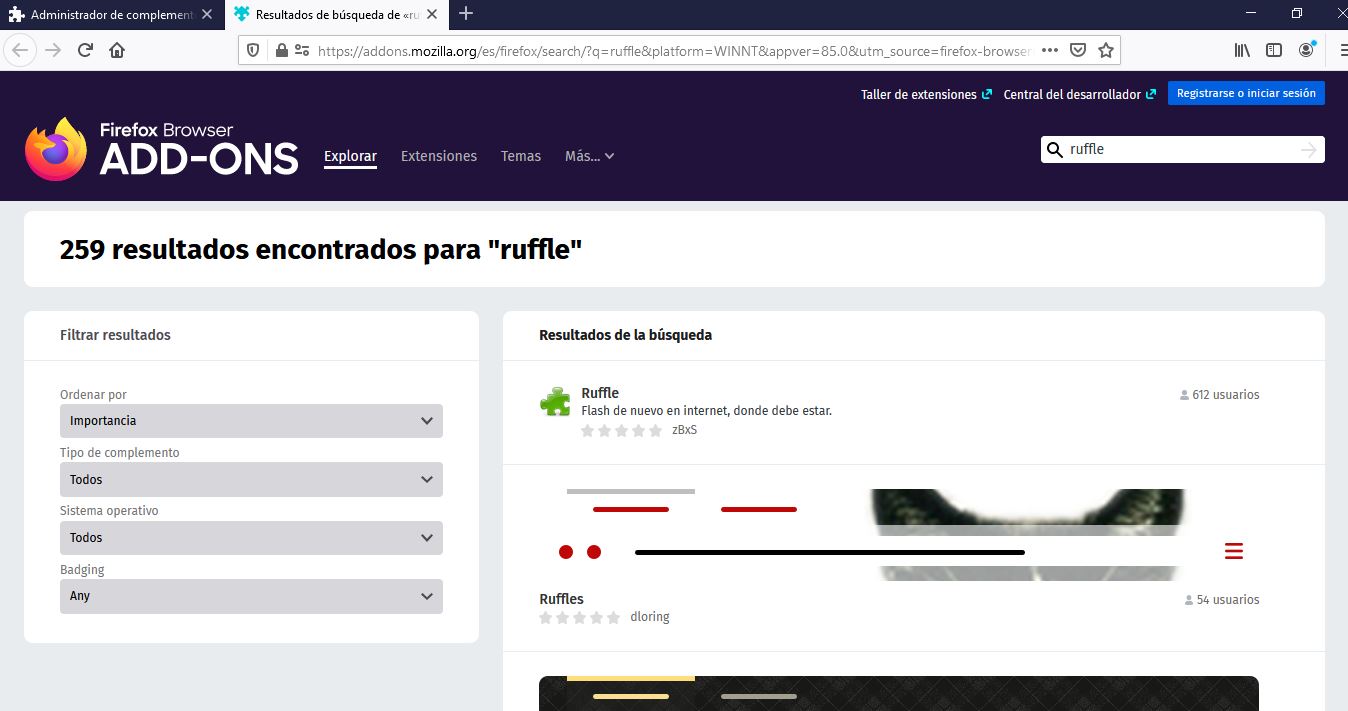
Task: Click the browser address bar URL
Action: (x=674, y=50)
